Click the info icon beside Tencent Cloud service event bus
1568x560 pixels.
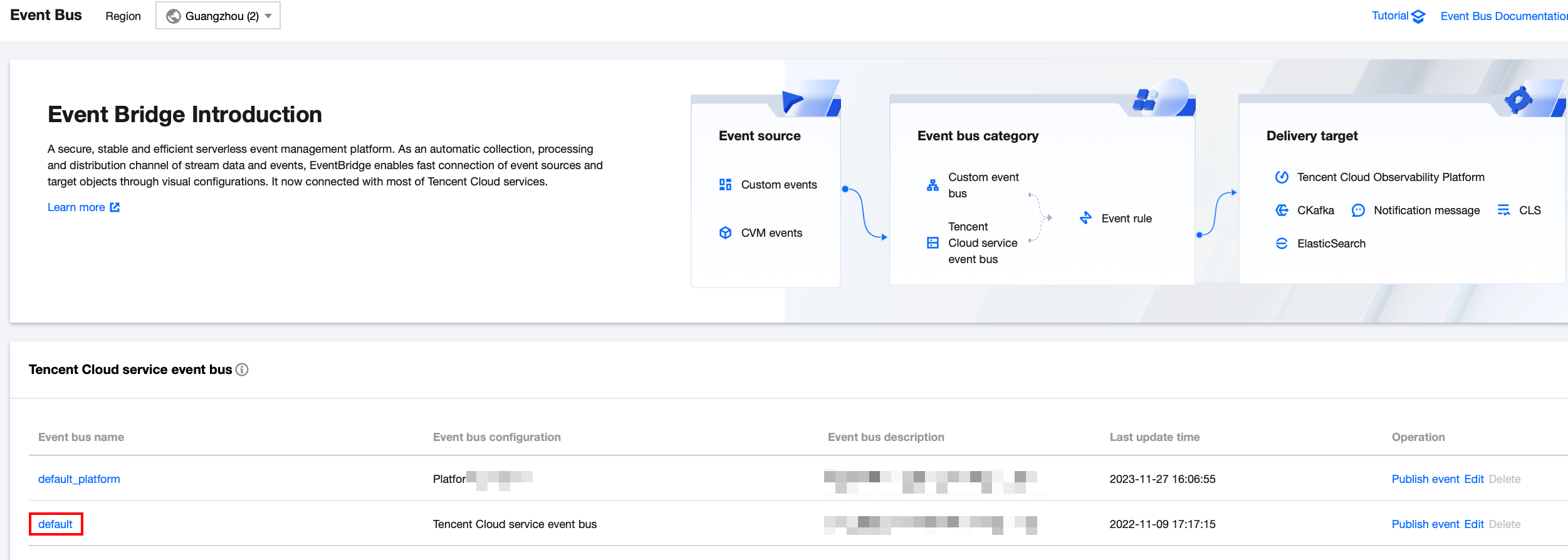[242, 370]
